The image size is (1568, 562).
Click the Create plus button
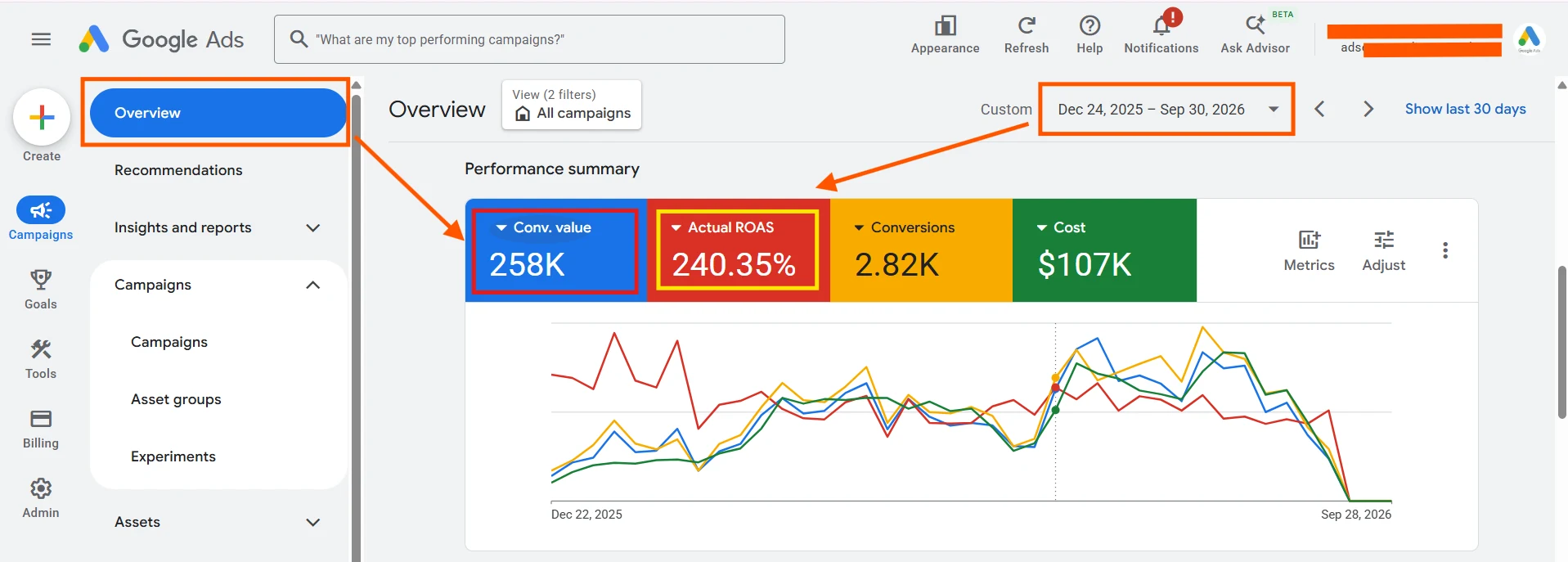[42, 117]
